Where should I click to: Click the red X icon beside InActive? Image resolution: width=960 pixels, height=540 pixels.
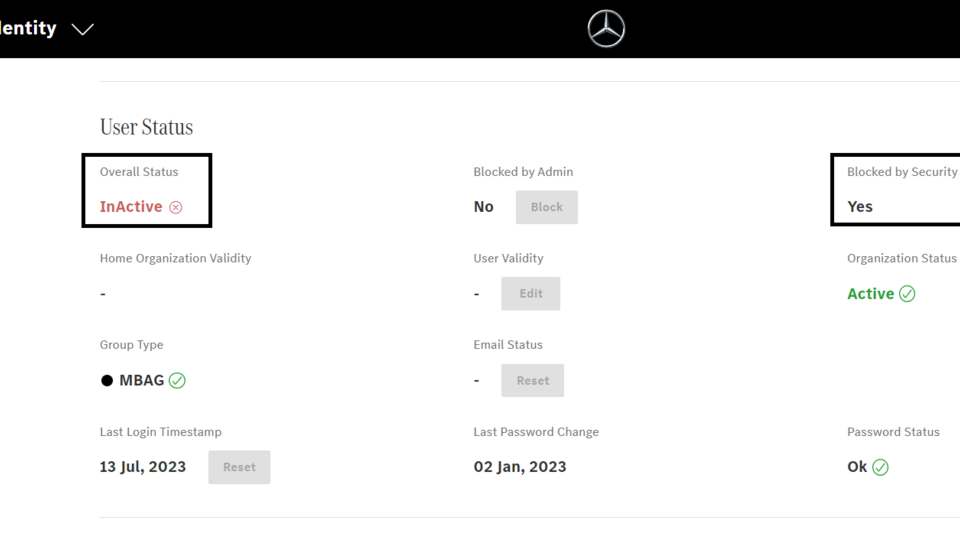click(x=176, y=207)
